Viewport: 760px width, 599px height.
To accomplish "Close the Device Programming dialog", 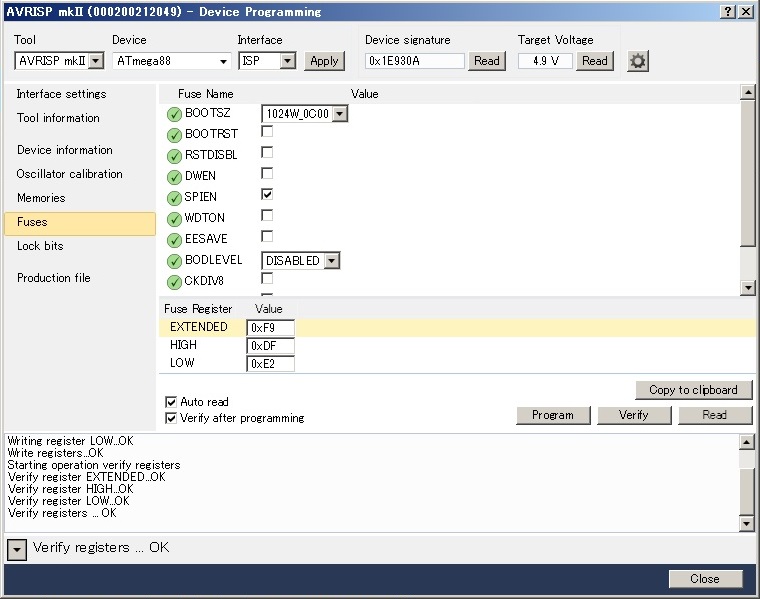I will pyautogui.click(x=705, y=579).
